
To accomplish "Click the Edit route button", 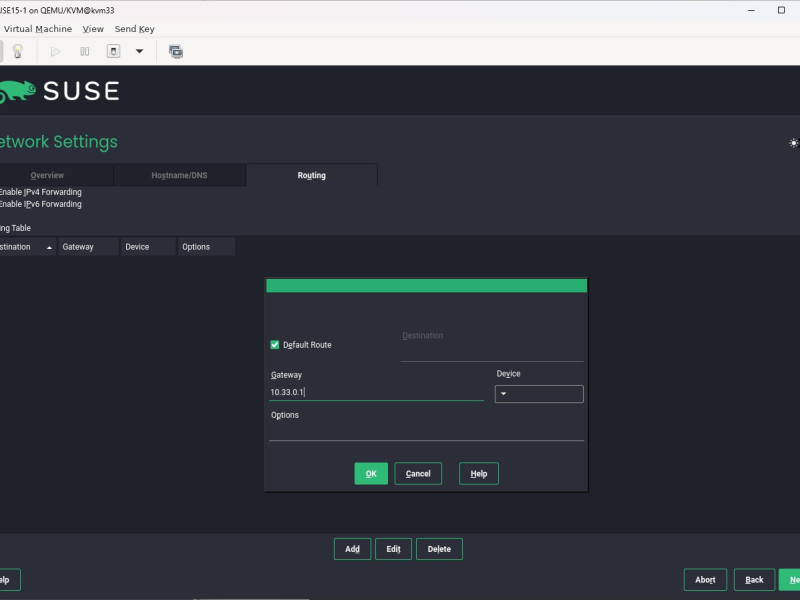I will pyautogui.click(x=393, y=549).
